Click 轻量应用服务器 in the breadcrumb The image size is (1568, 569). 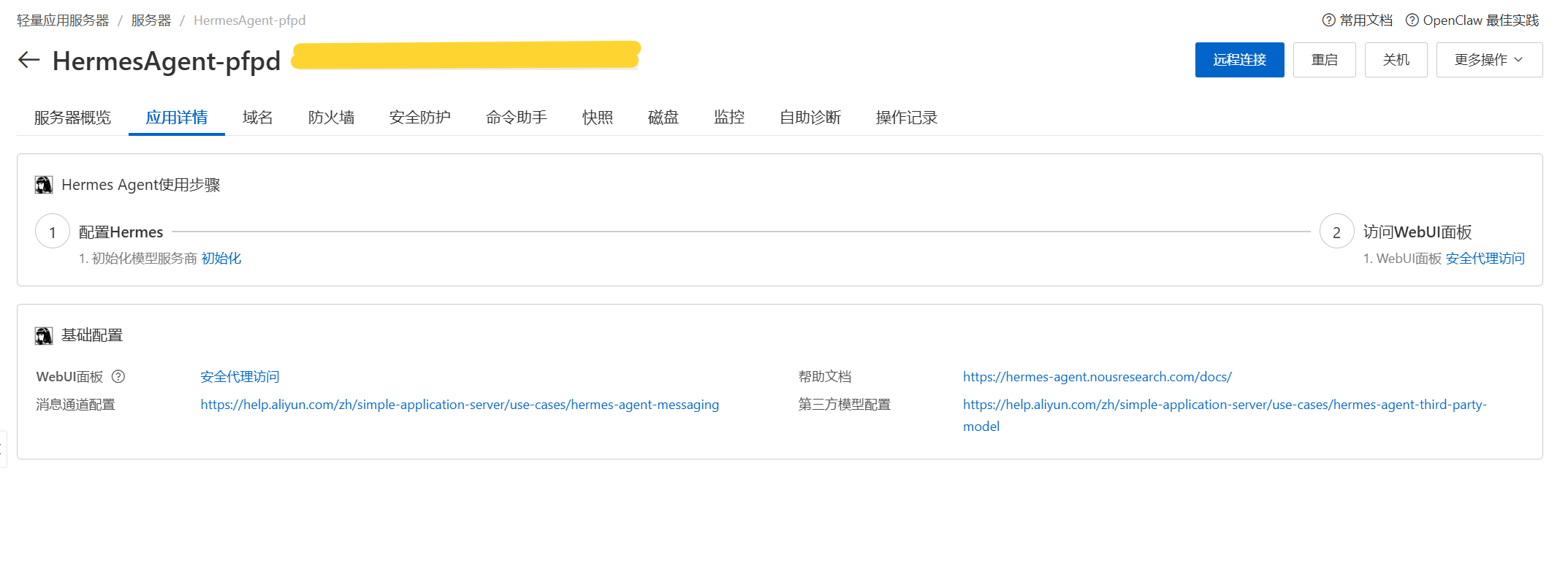click(63, 20)
